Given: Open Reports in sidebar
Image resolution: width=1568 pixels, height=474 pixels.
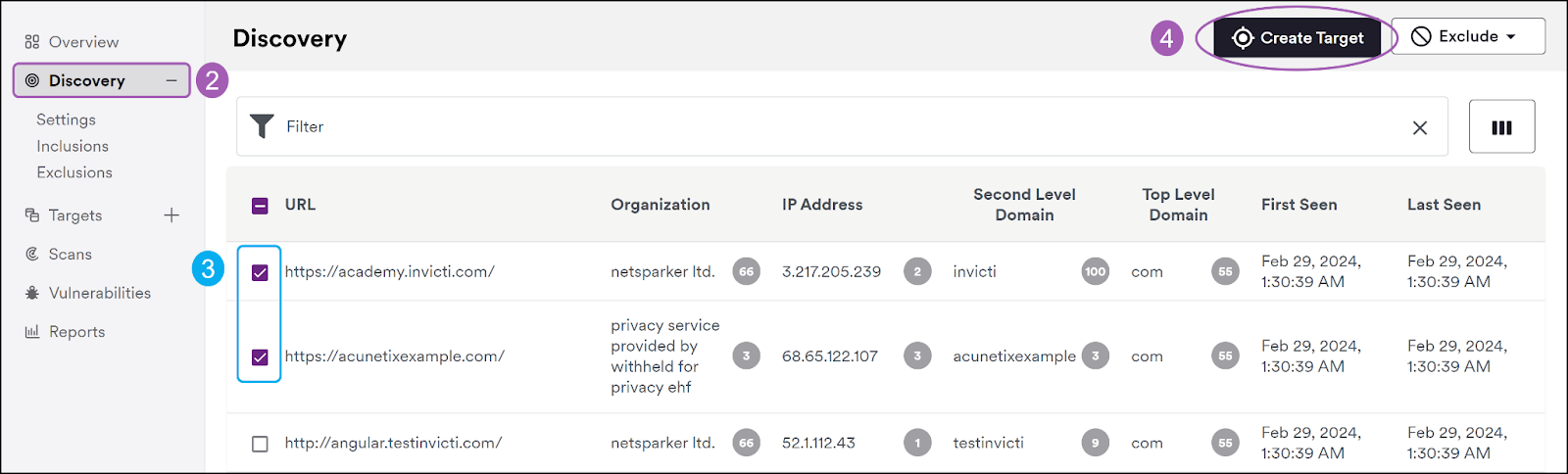Looking at the screenshot, I should (x=66, y=332).
